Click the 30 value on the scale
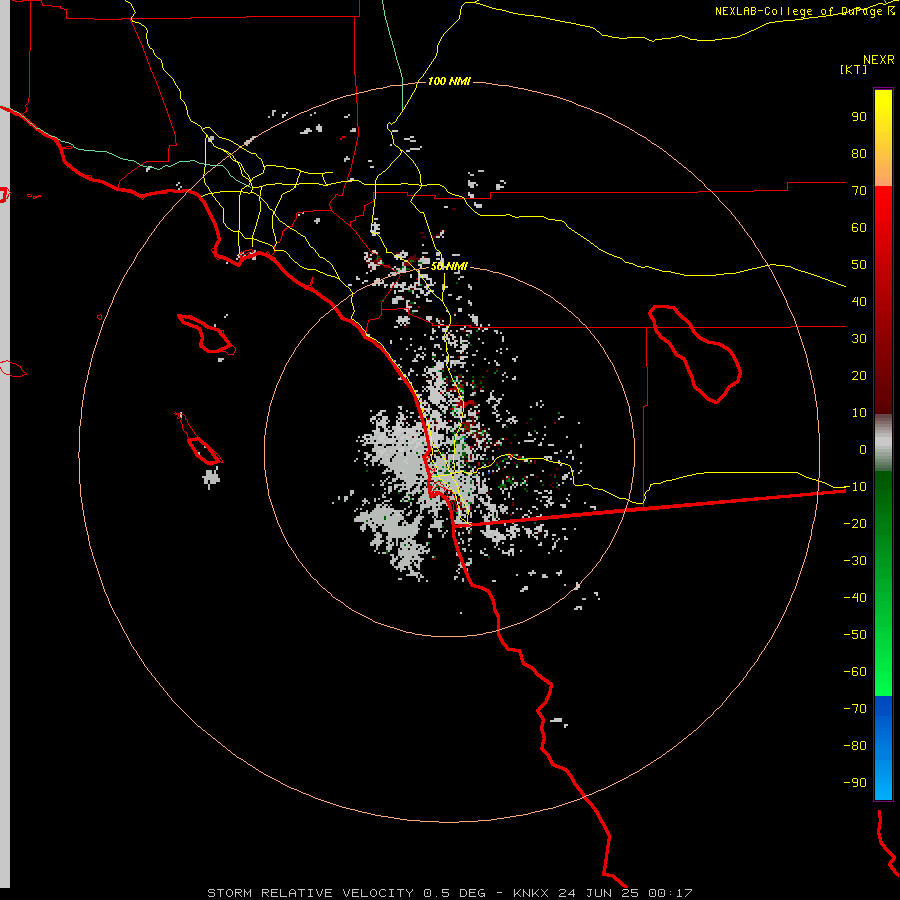 pyautogui.click(x=859, y=339)
